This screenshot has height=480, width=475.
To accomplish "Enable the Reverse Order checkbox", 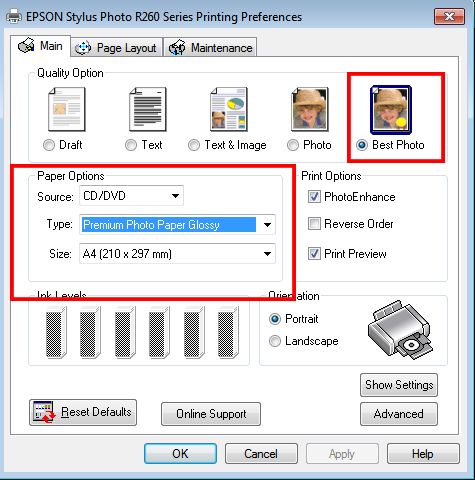I will click(314, 224).
